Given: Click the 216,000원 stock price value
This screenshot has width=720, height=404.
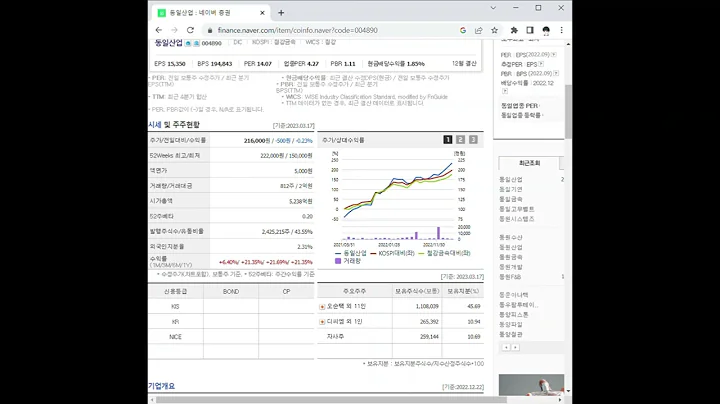Looking at the screenshot, I should (x=257, y=141).
